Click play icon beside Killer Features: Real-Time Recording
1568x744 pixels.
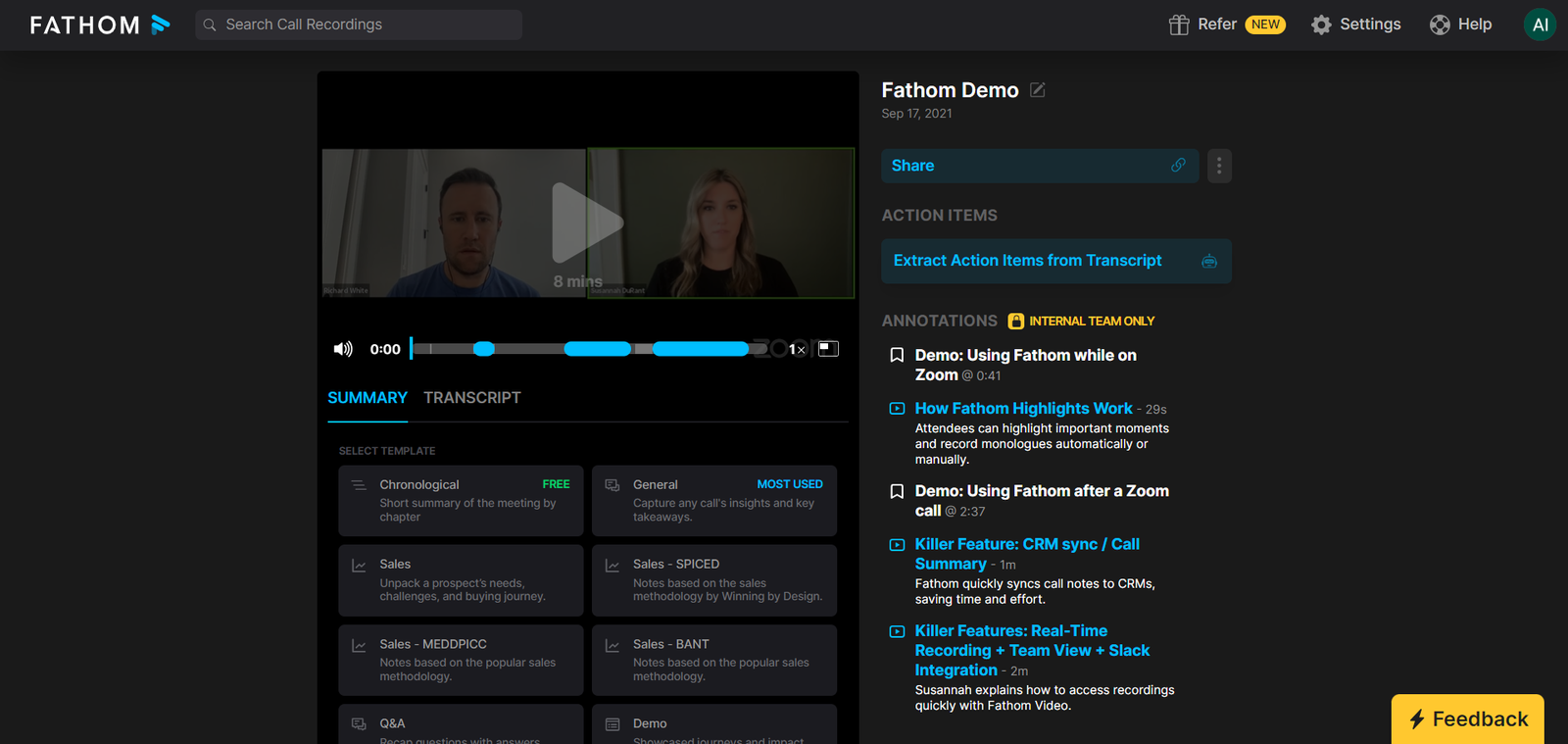click(x=897, y=631)
